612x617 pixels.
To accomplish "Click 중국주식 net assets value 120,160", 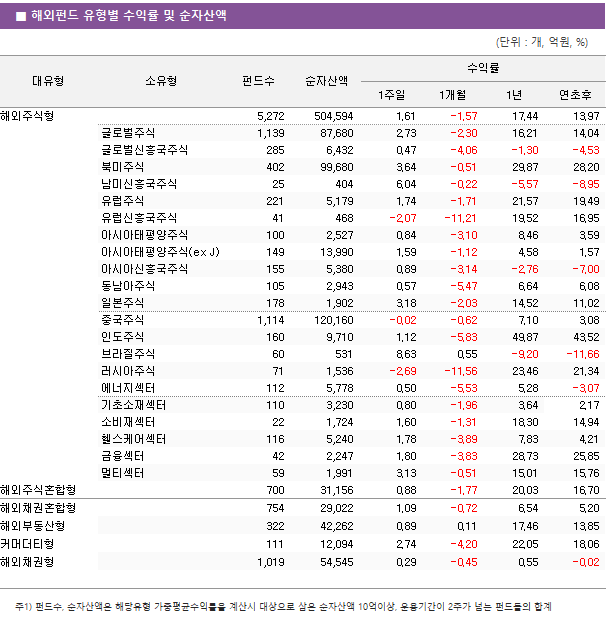I will tap(334, 320).
